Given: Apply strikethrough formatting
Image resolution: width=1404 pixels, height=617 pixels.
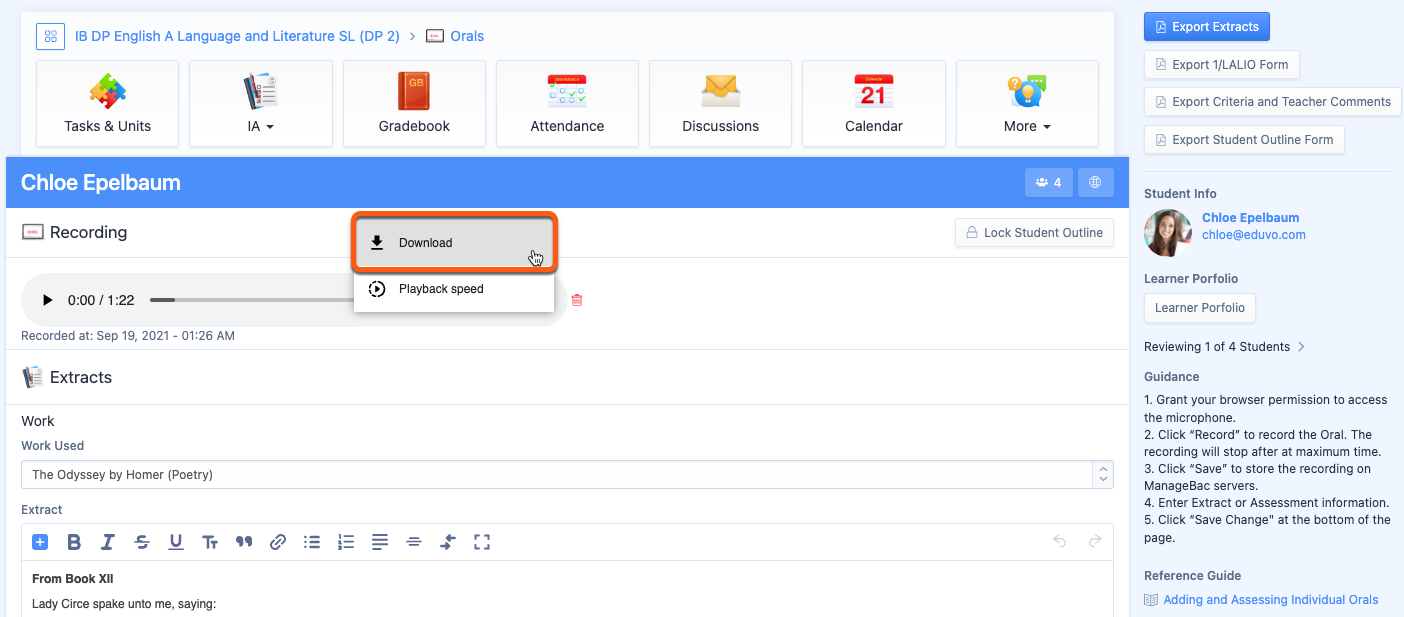Looking at the screenshot, I should tap(142, 542).
